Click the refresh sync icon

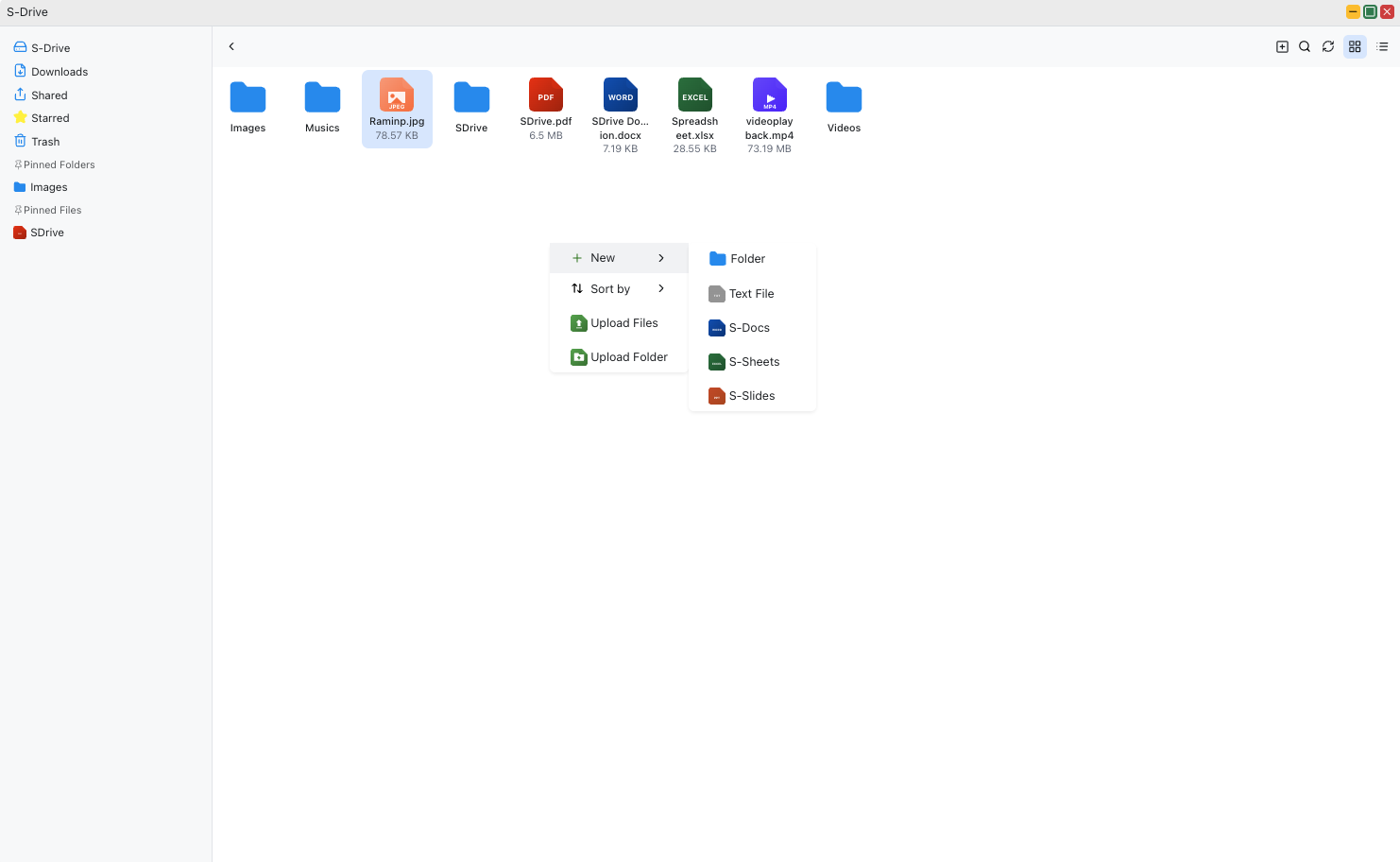1328,46
